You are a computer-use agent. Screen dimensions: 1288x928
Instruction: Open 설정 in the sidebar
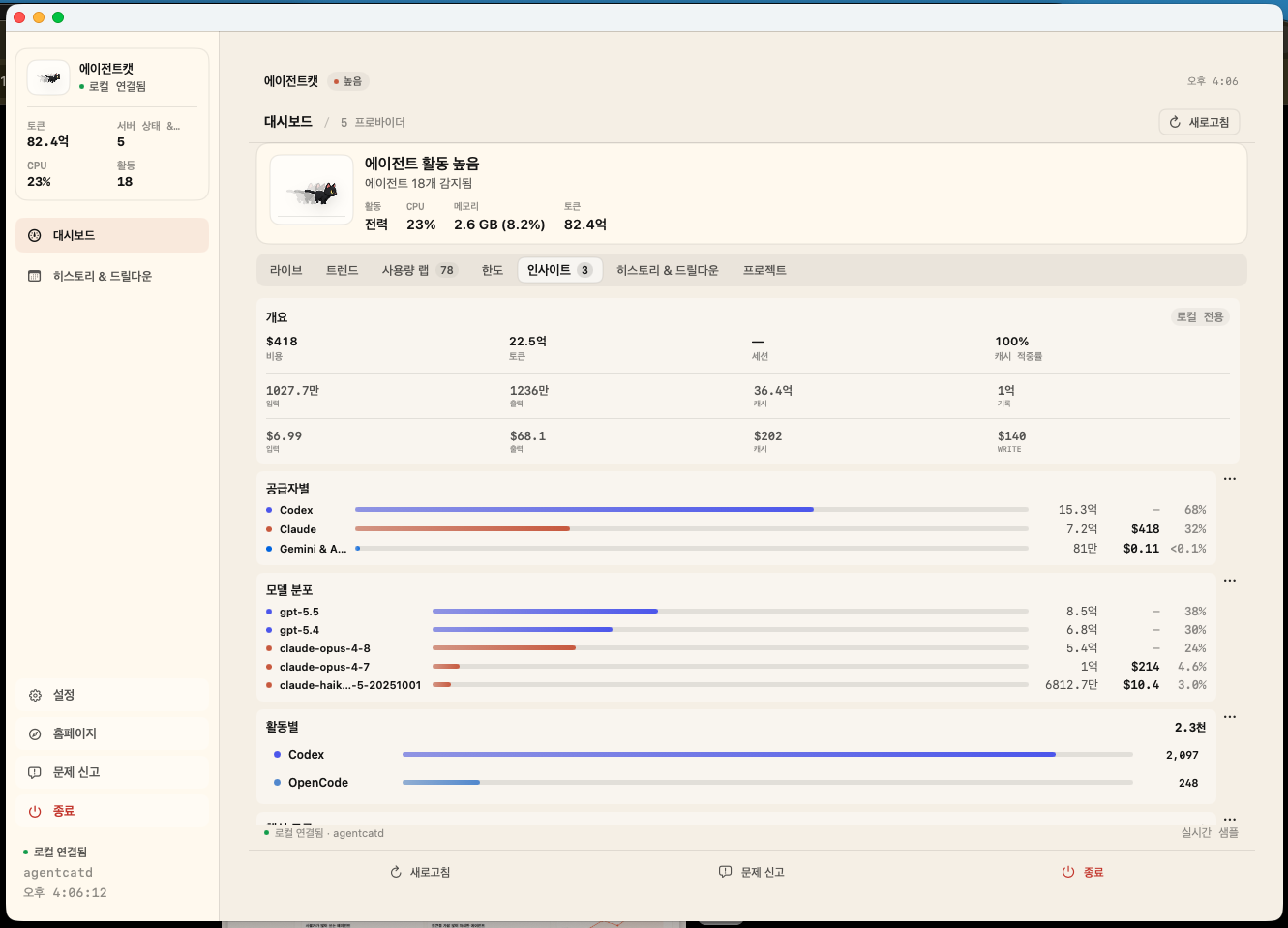click(x=112, y=695)
